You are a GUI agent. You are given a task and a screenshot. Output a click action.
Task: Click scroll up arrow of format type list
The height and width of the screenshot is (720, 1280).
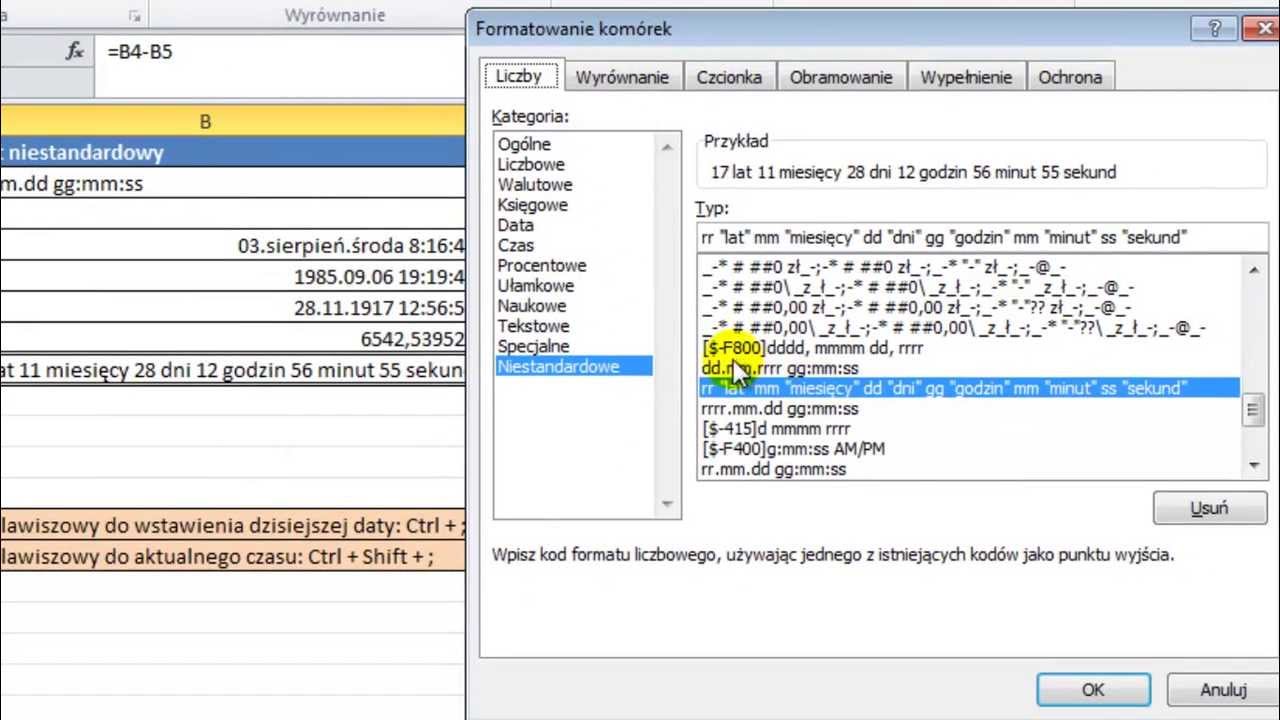pos(1254,270)
